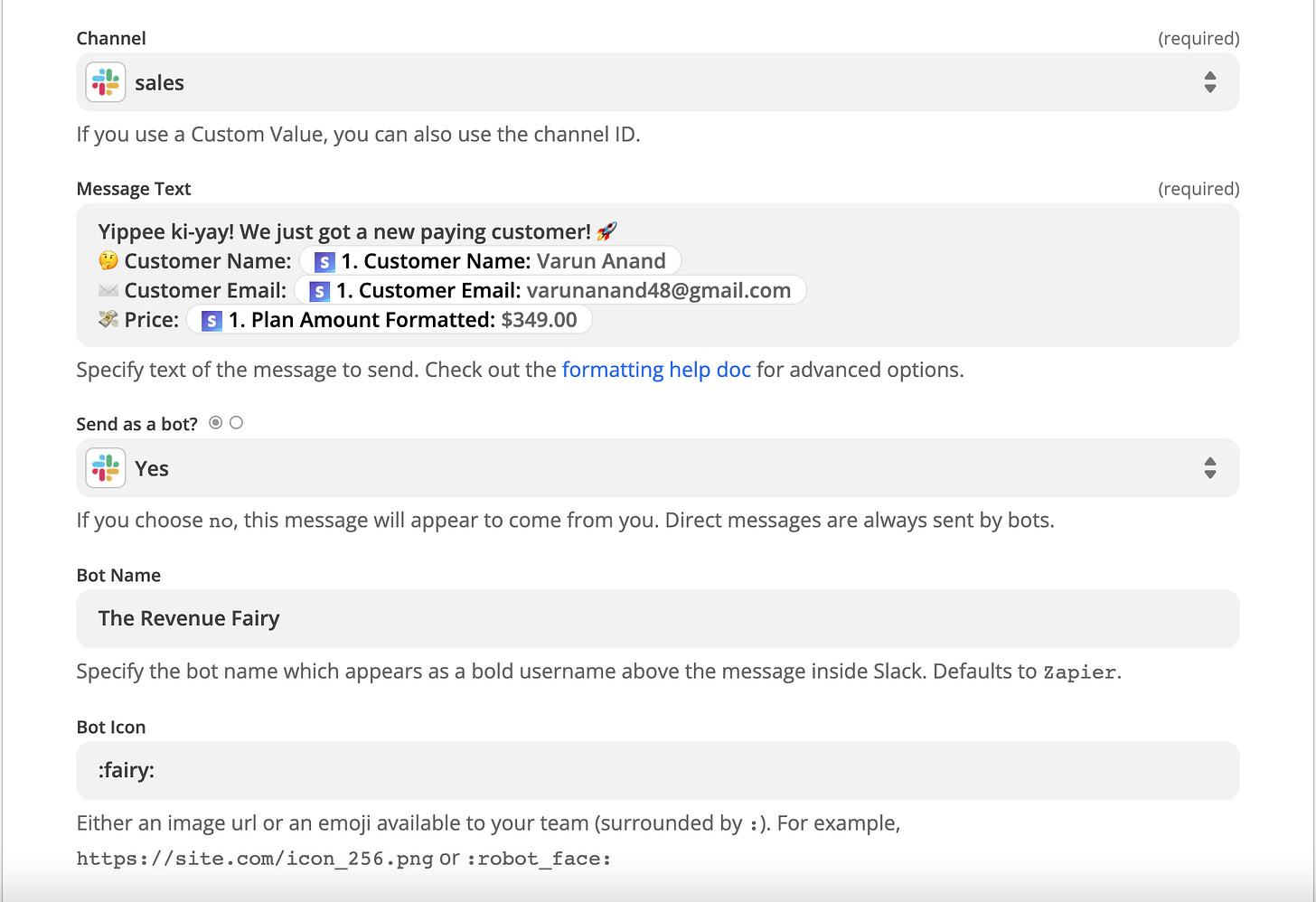Click the rocket emoji in the message text
1316x902 pixels.
point(607,231)
